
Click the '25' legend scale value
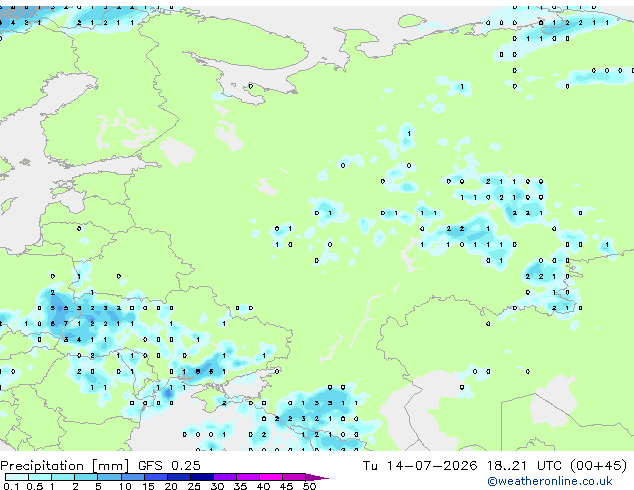(194, 486)
